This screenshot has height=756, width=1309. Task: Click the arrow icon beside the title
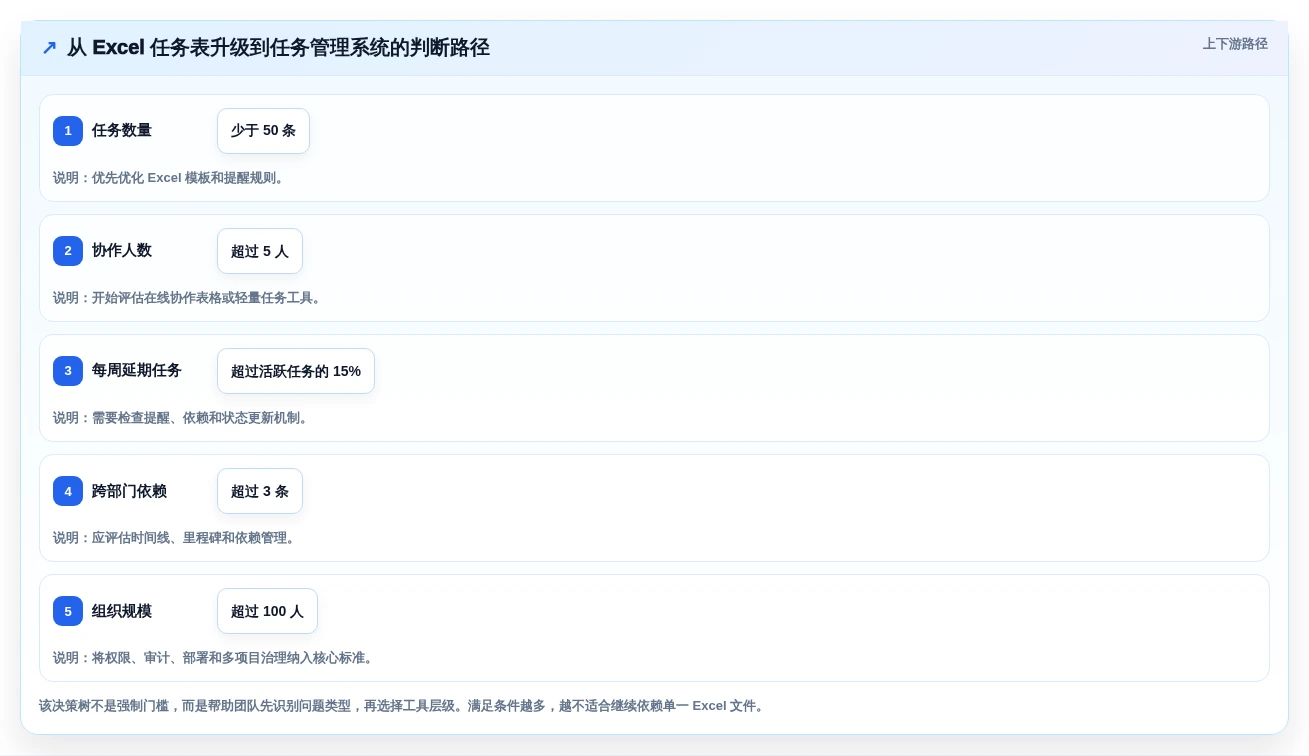click(x=49, y=47)
